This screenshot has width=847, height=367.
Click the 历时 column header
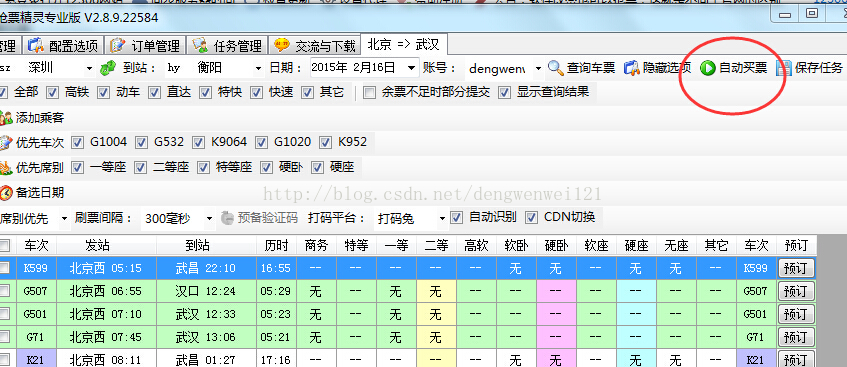277,245
